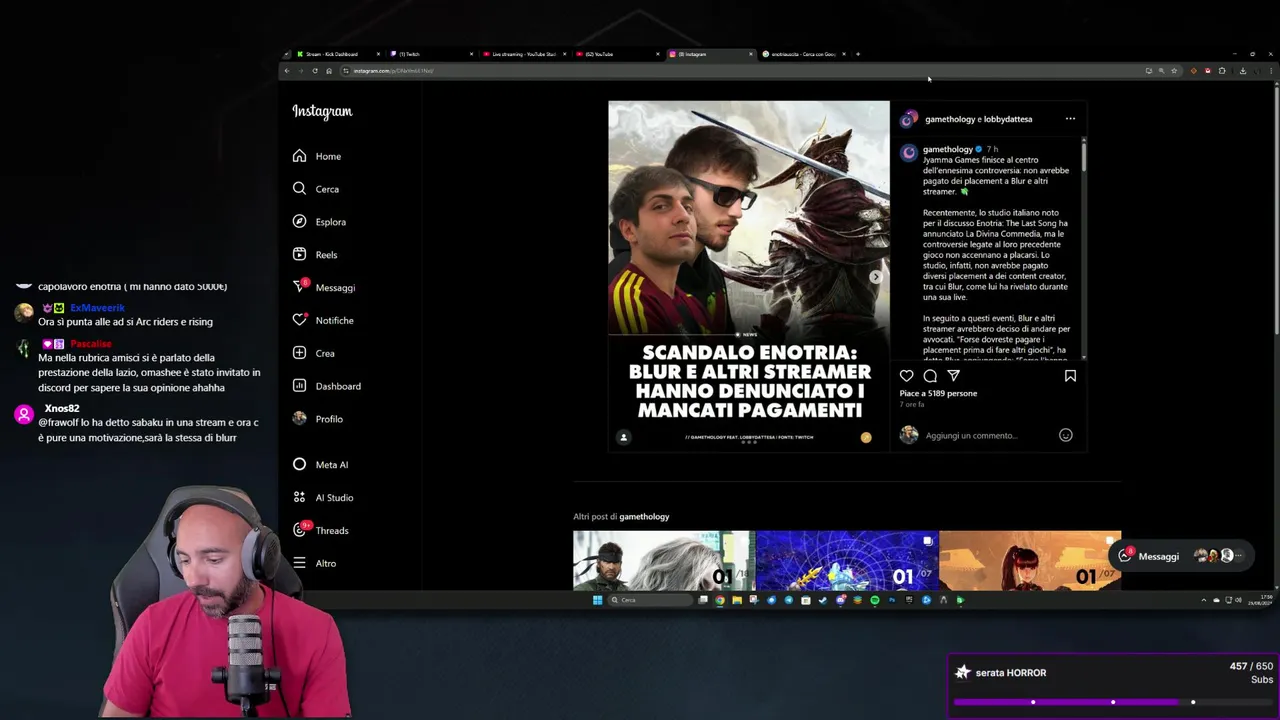The height and width of the screenshot is (720, 1280).
Task: Show hidden system tray icons
Action: click(x=1203, y=600)
